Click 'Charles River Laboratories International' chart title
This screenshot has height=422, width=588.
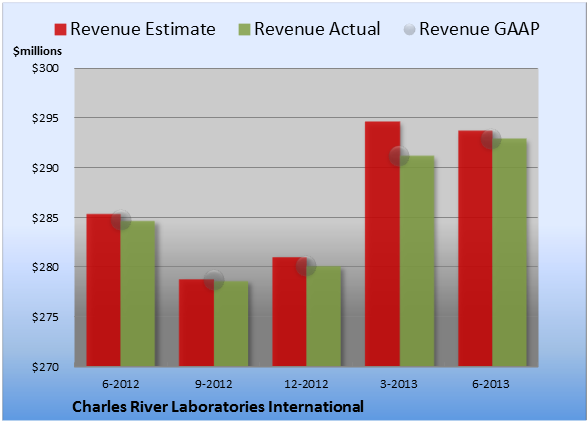point(218,407)
